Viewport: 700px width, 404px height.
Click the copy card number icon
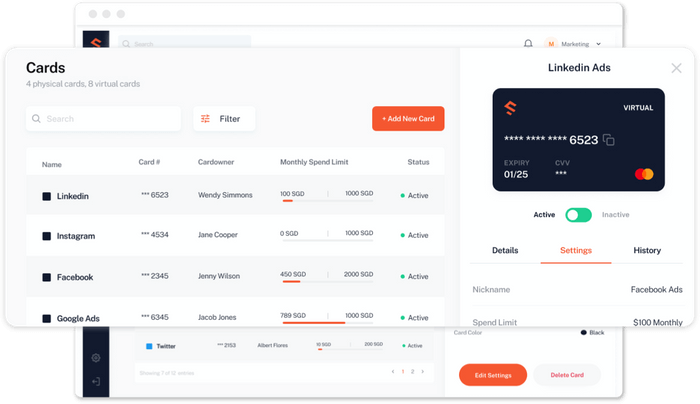608,140
